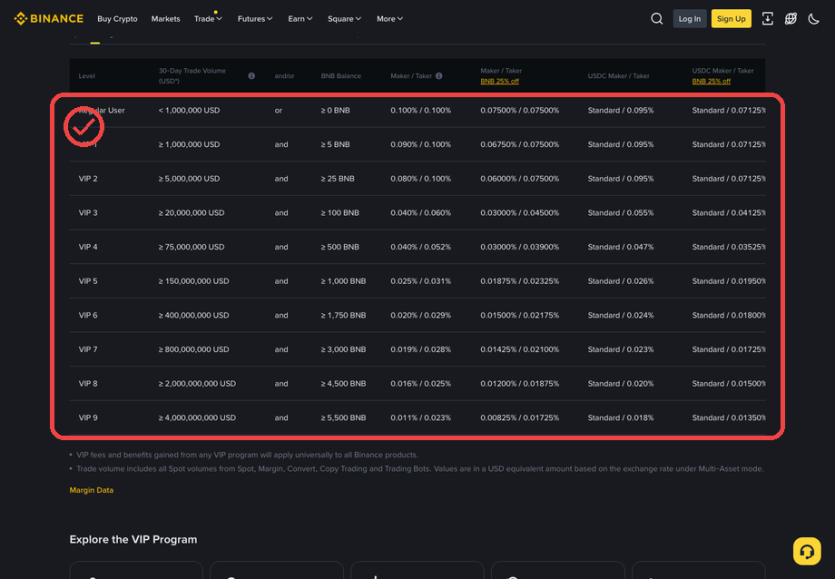Open BNB 25% off link under Maker / Taker
The height and width of the screenshot is (579, 835).
(x=500, y=81)
